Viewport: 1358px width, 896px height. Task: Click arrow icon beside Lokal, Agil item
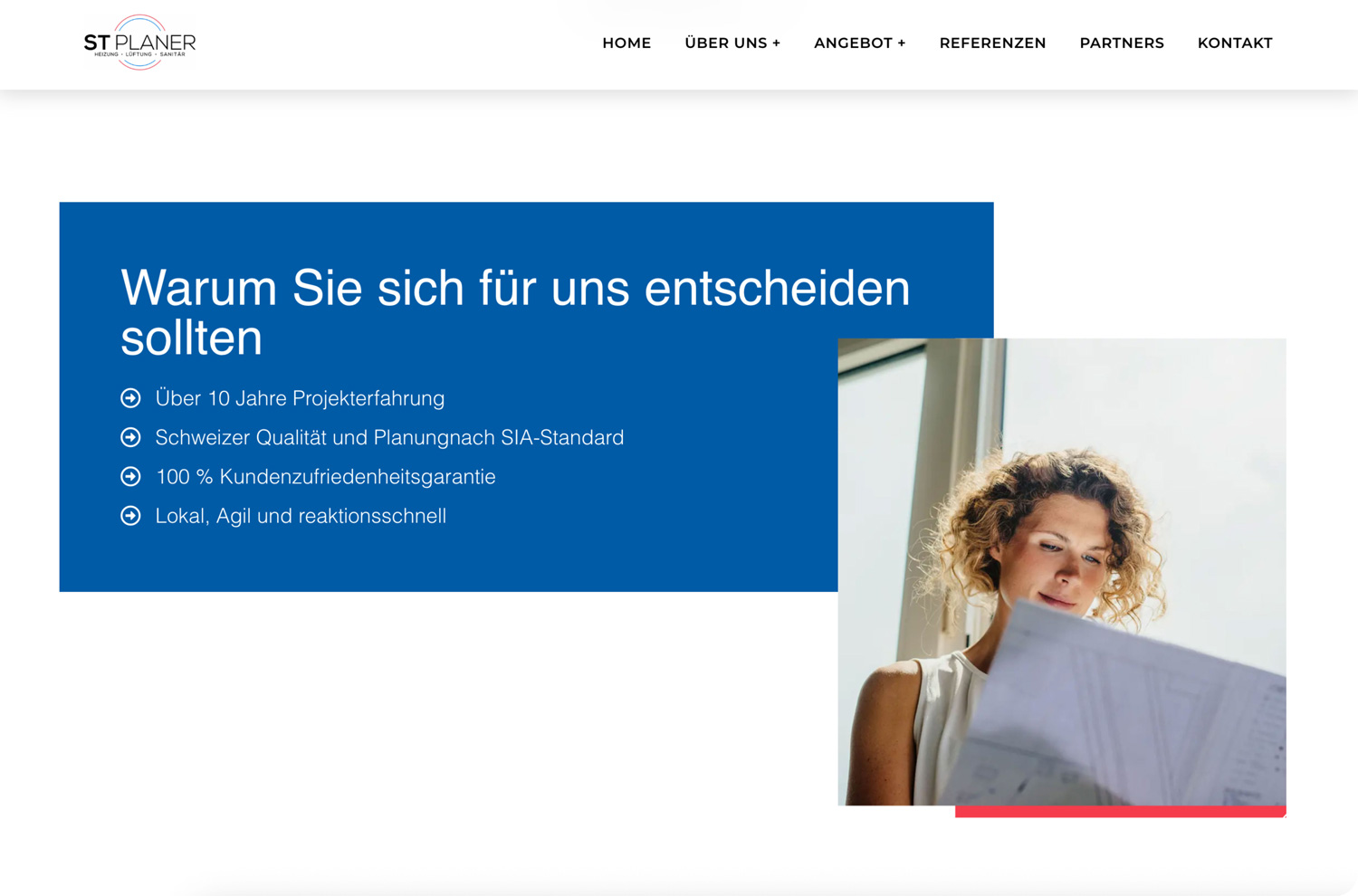pos(131,516)
